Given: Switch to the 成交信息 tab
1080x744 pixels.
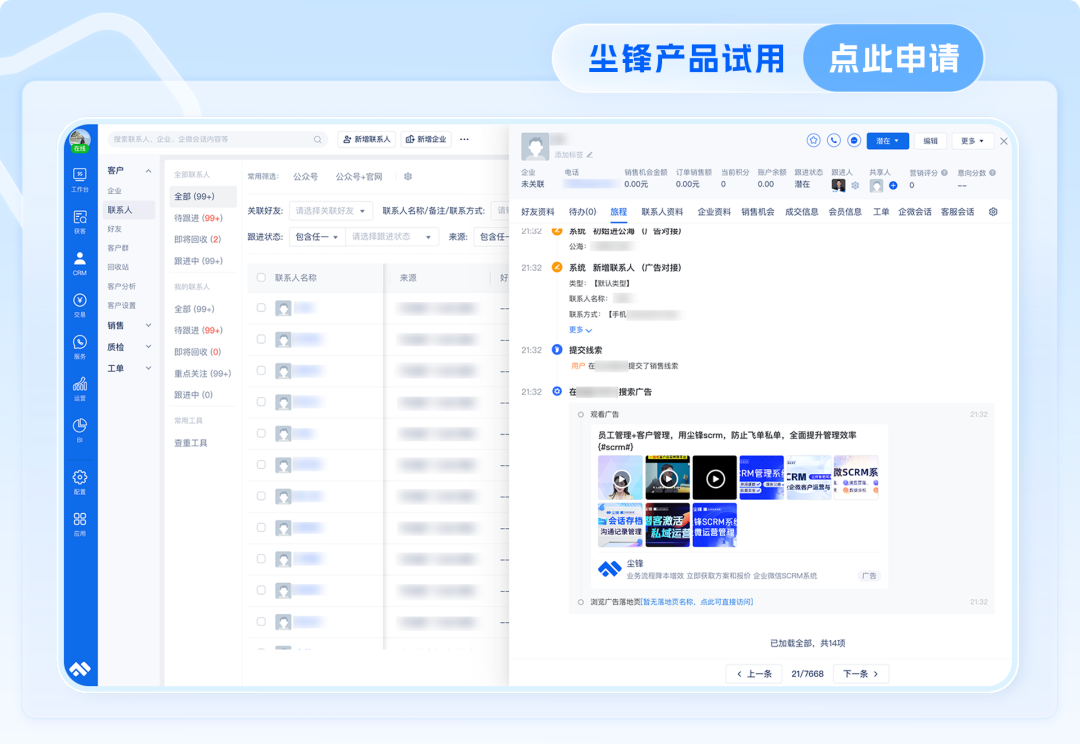Looking at the screenshot, I should [x=802, y=211].
